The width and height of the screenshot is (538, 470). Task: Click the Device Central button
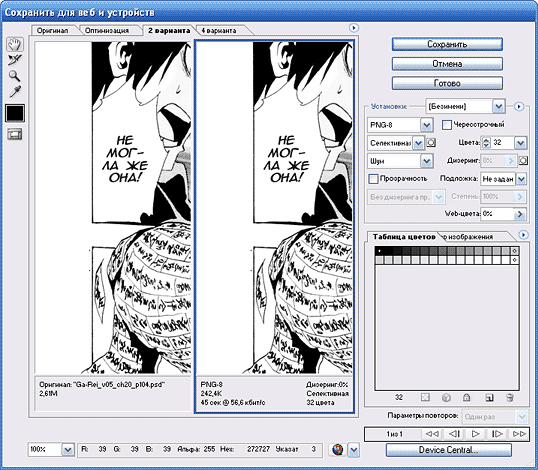click(448, 450)
